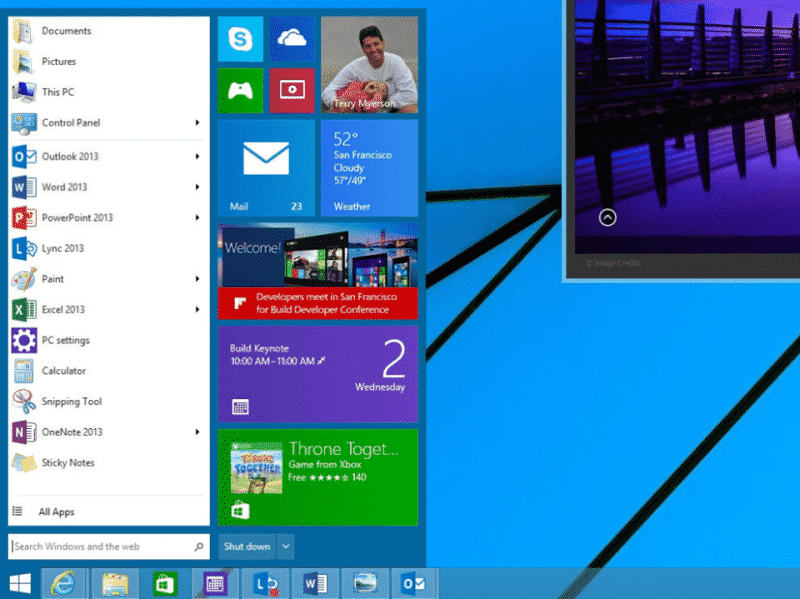The height and width of the screenshot is (599, 800).
Task: Open Word from the taskbar
Action: point(315,584)
